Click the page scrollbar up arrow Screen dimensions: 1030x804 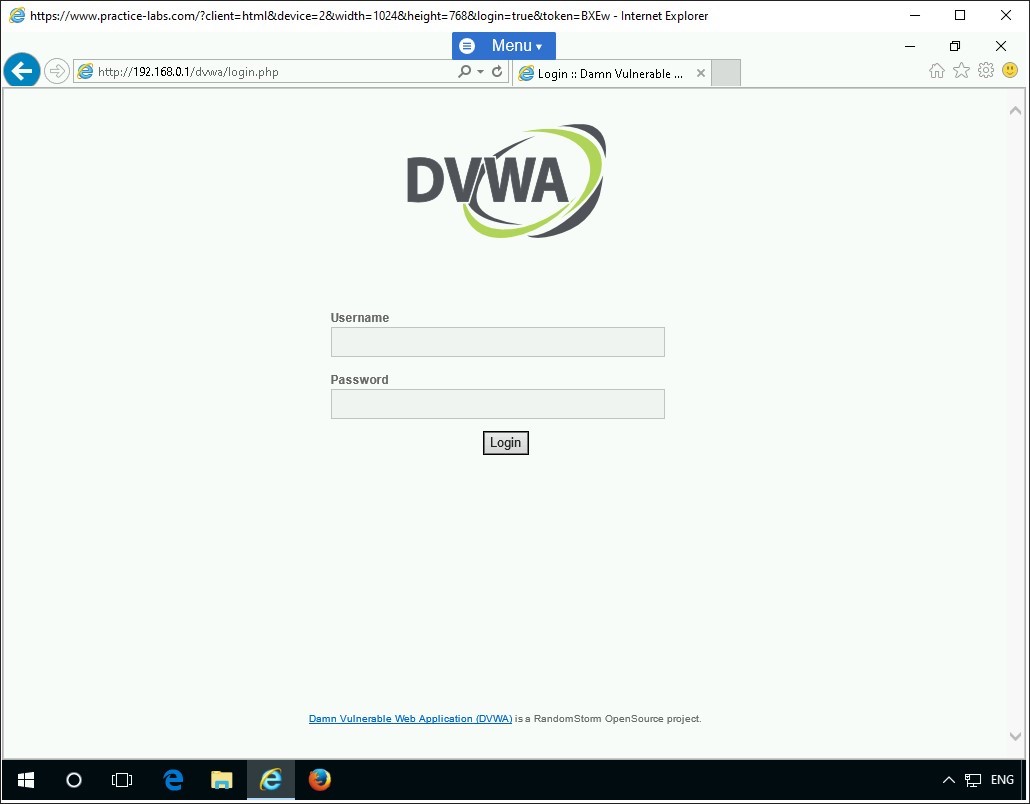pyautogui.click(x=1015, y=110)
